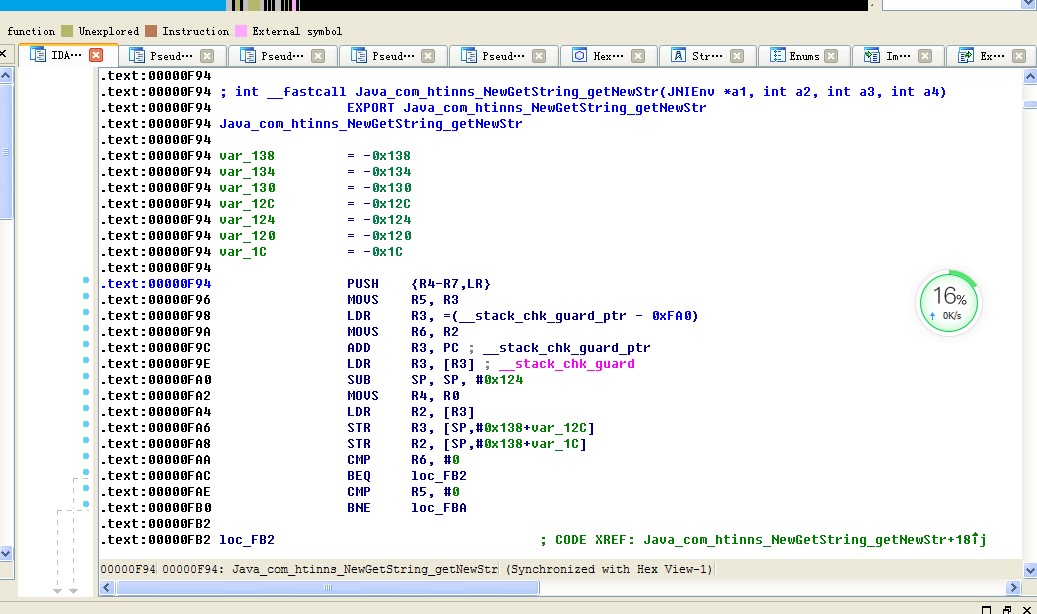Click left arrow of horizontal scrollbar
The image size is (1037, 614).
(106, 588)
